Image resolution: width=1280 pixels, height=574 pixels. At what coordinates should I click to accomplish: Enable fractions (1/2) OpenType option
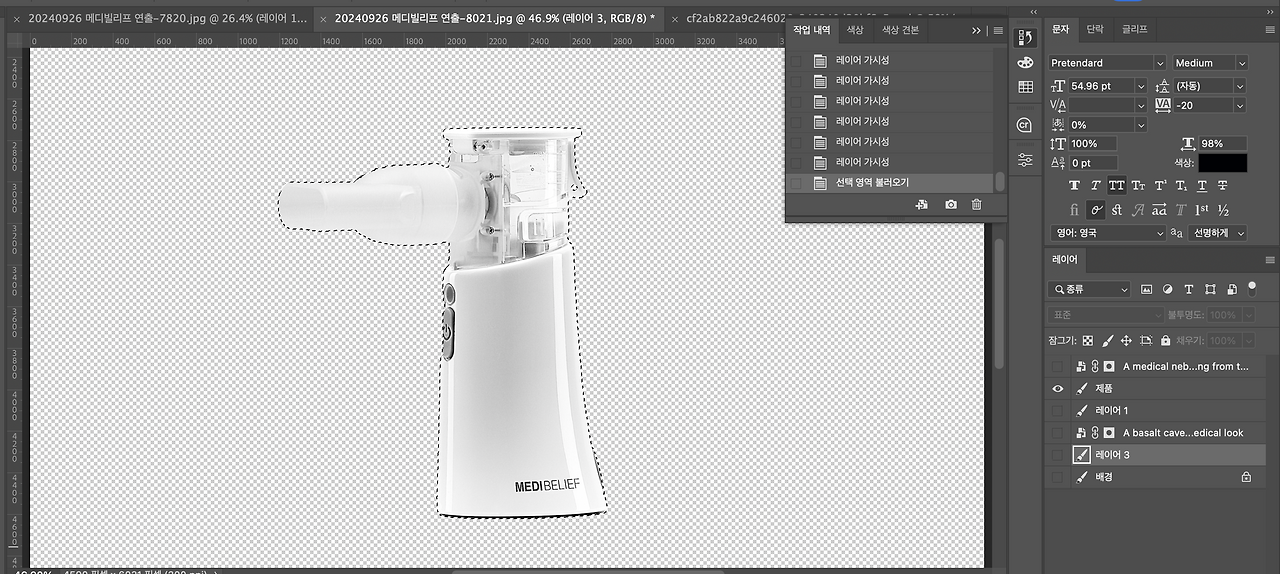pyautogui.click(x=1223, y=210)
